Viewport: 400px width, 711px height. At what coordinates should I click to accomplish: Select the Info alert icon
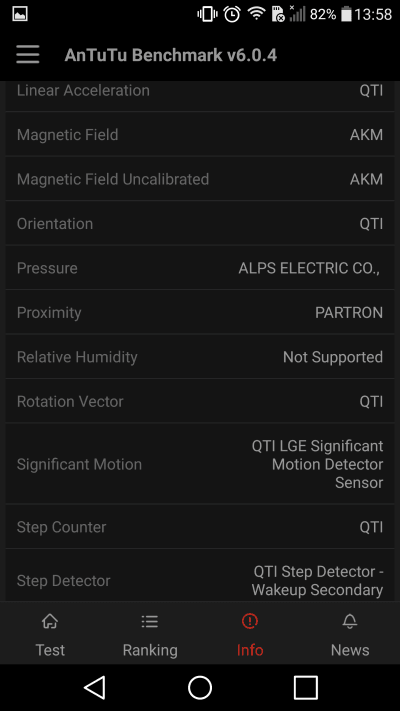click(250, 621)
